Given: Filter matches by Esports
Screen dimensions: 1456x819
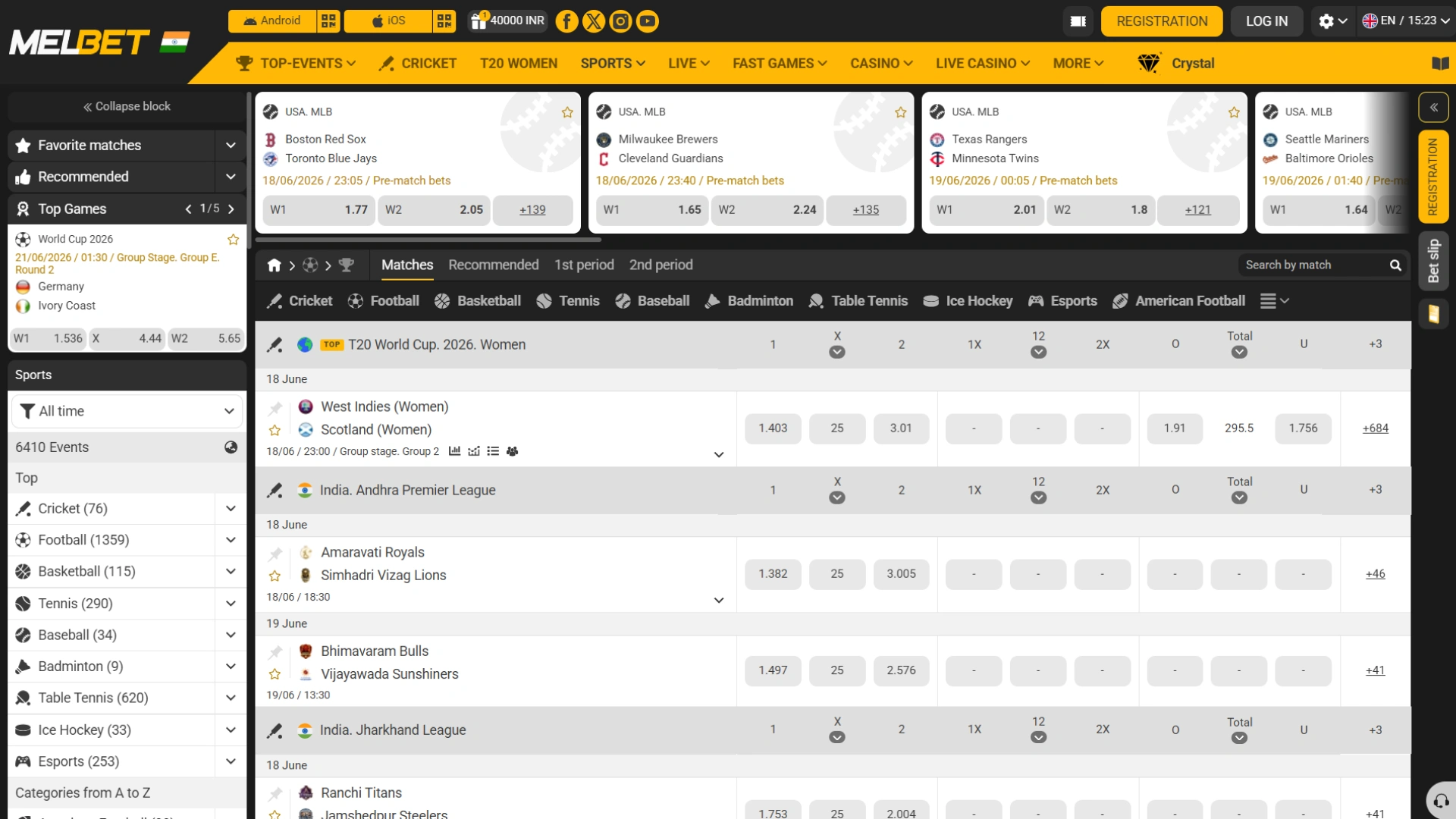Looking at the screenshot, I should point(1062,302).
